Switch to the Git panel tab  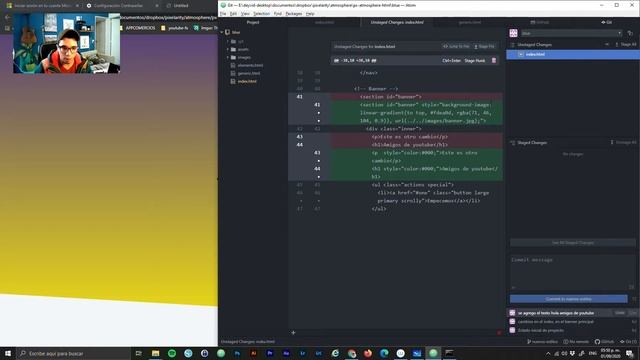click(607, 22)
